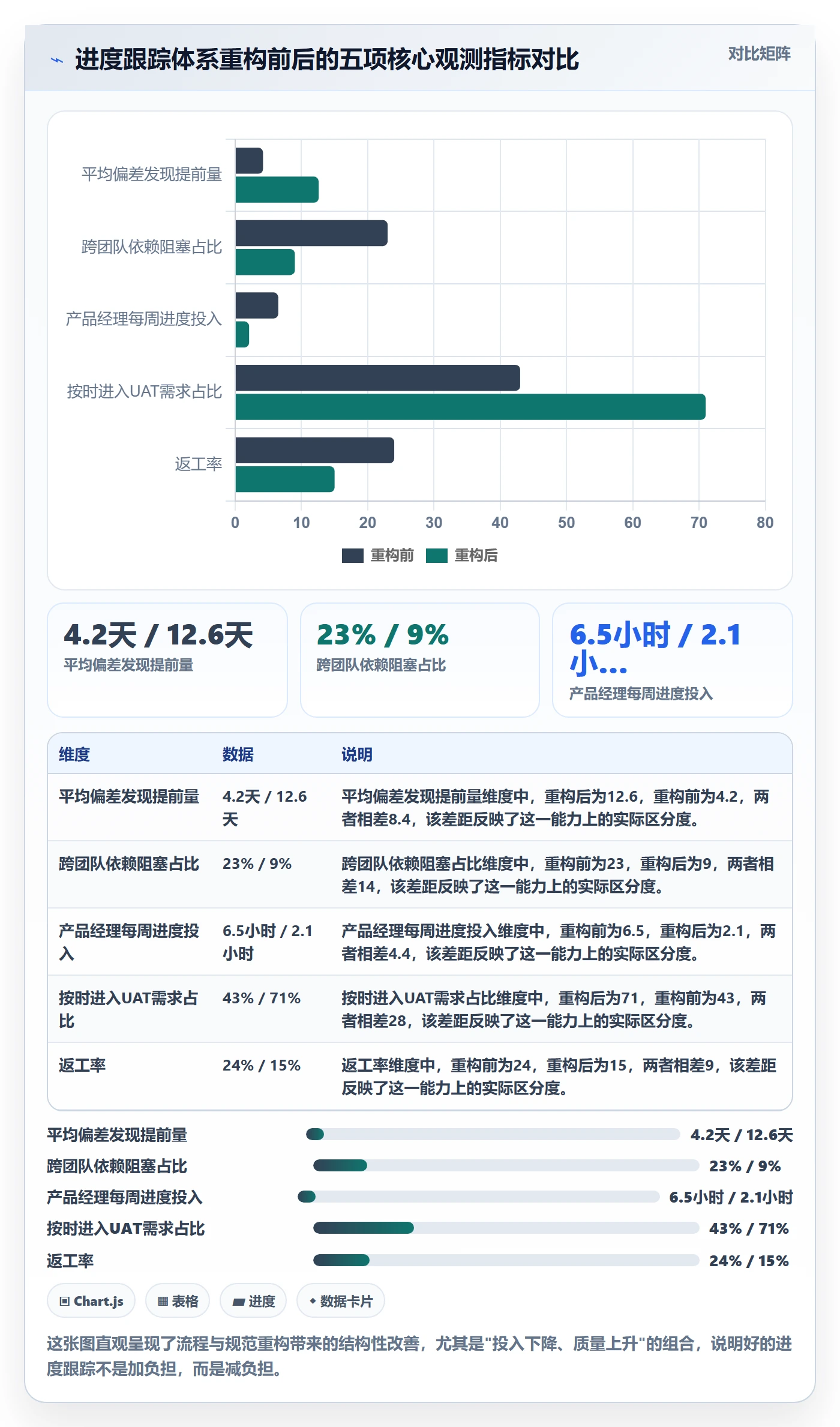The image size is (840, 1427).
Task: Click the 说明 column header
Action: click(358, 754)
